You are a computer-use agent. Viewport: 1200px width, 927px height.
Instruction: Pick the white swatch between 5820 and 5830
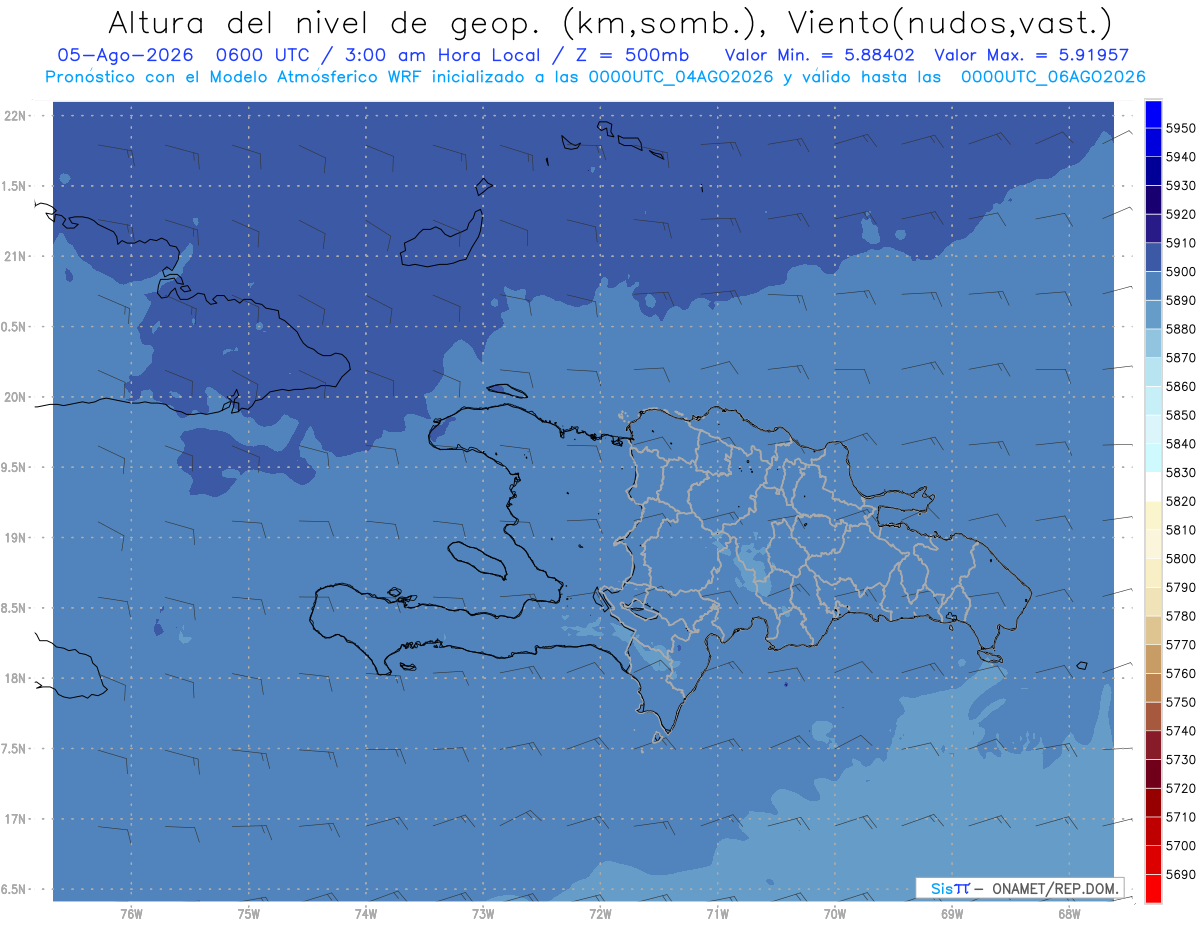pyautogui.click(x=1153, y=486)
